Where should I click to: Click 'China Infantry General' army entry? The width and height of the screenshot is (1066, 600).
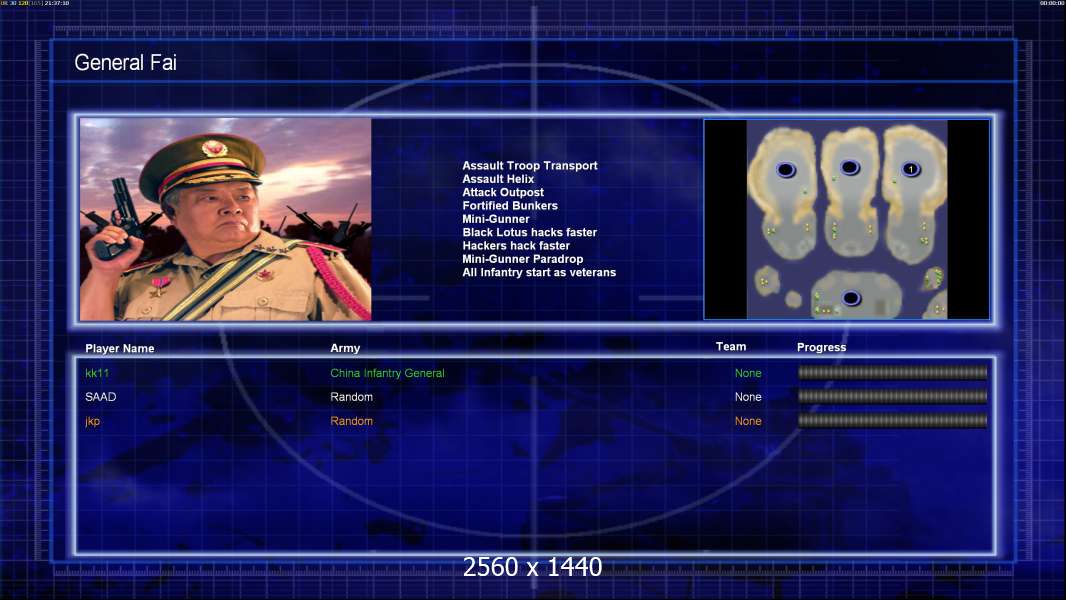pos(388,373)
